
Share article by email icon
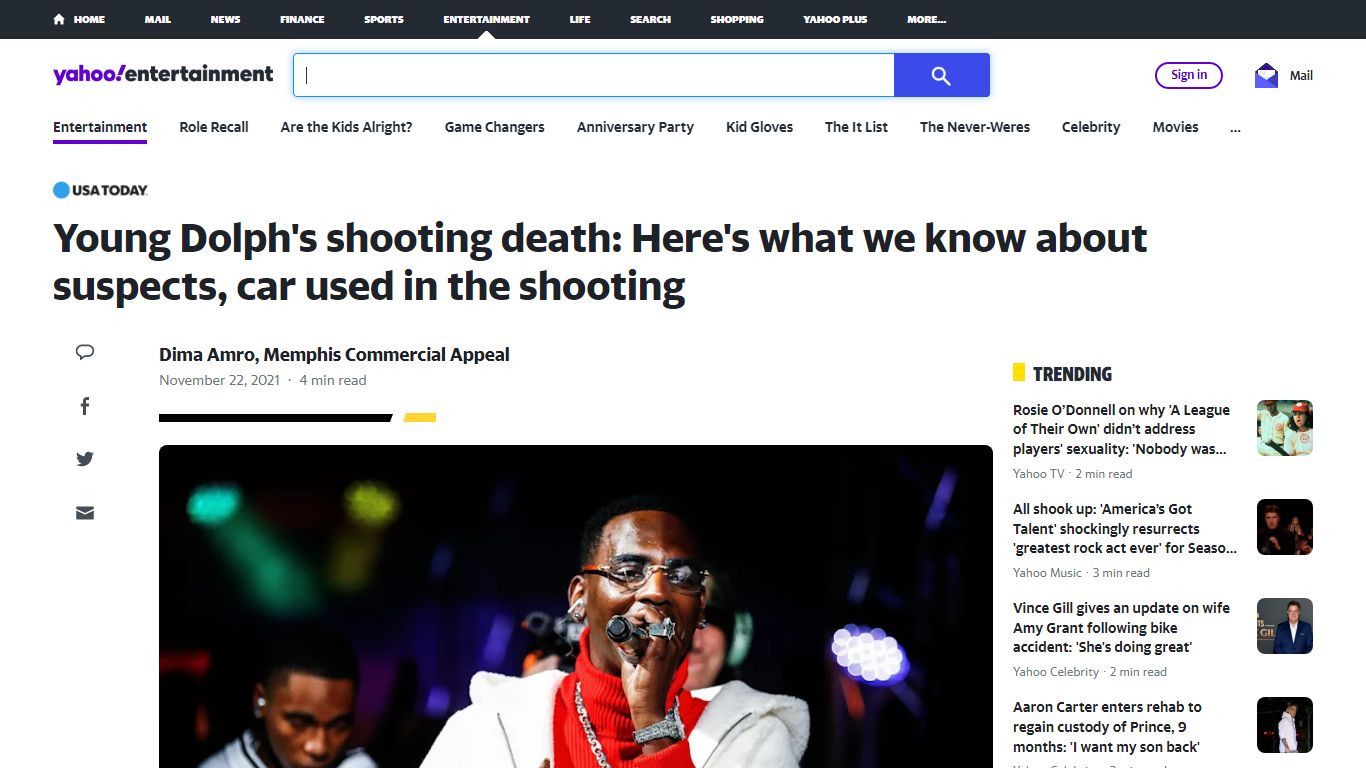85,513
